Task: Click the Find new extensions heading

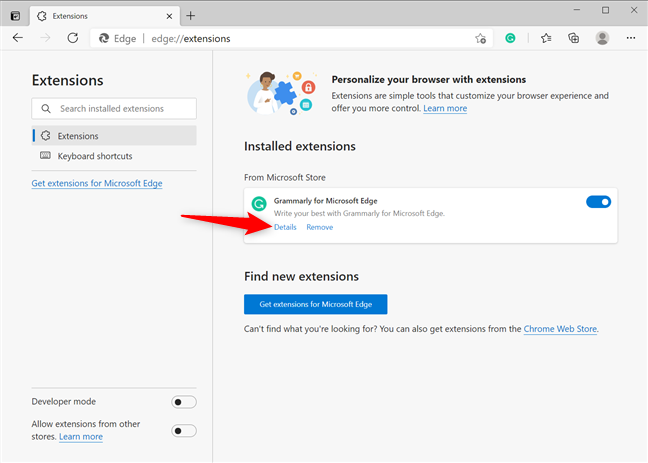Action: point(301,276)
